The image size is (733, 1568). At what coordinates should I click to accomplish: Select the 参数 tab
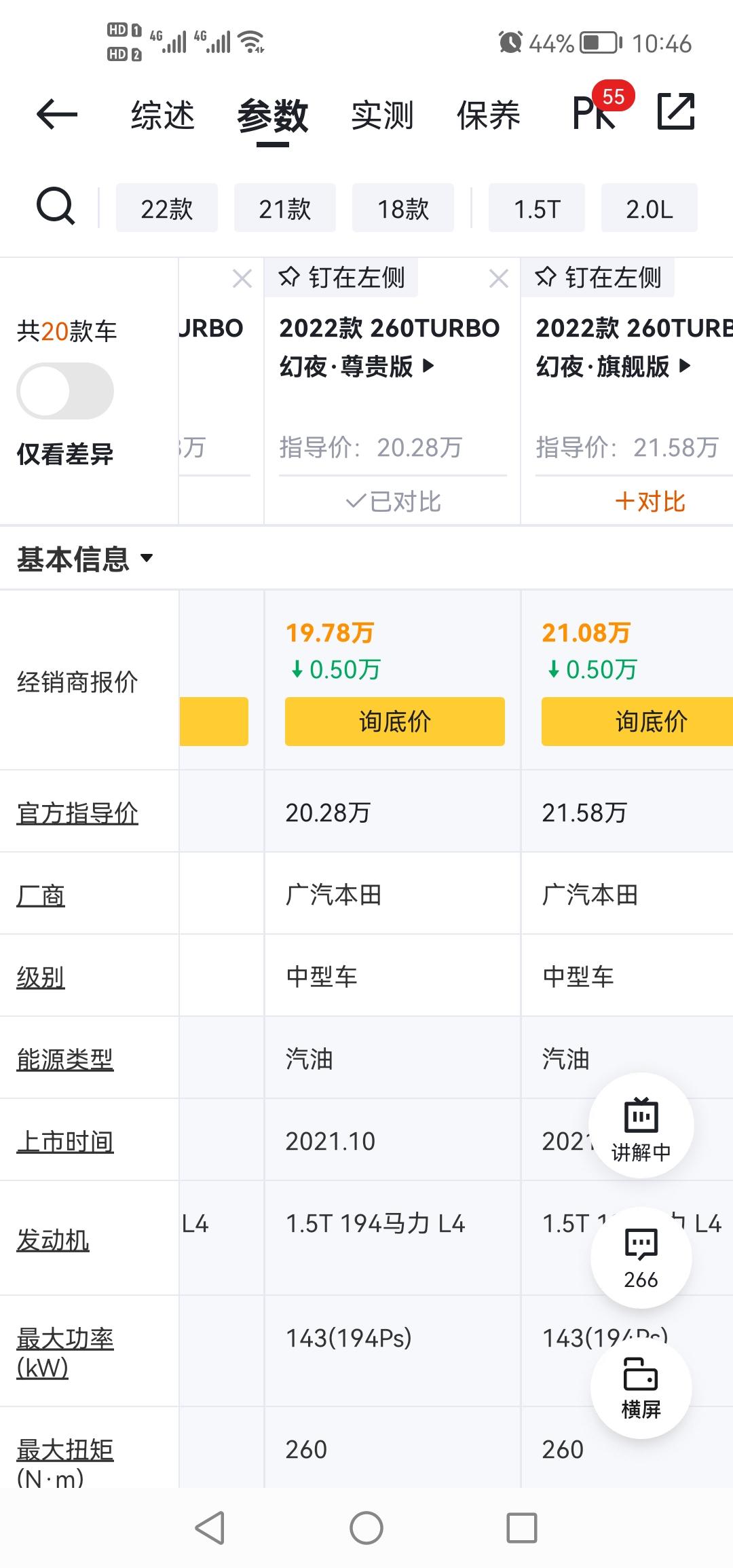click(273, 116)
